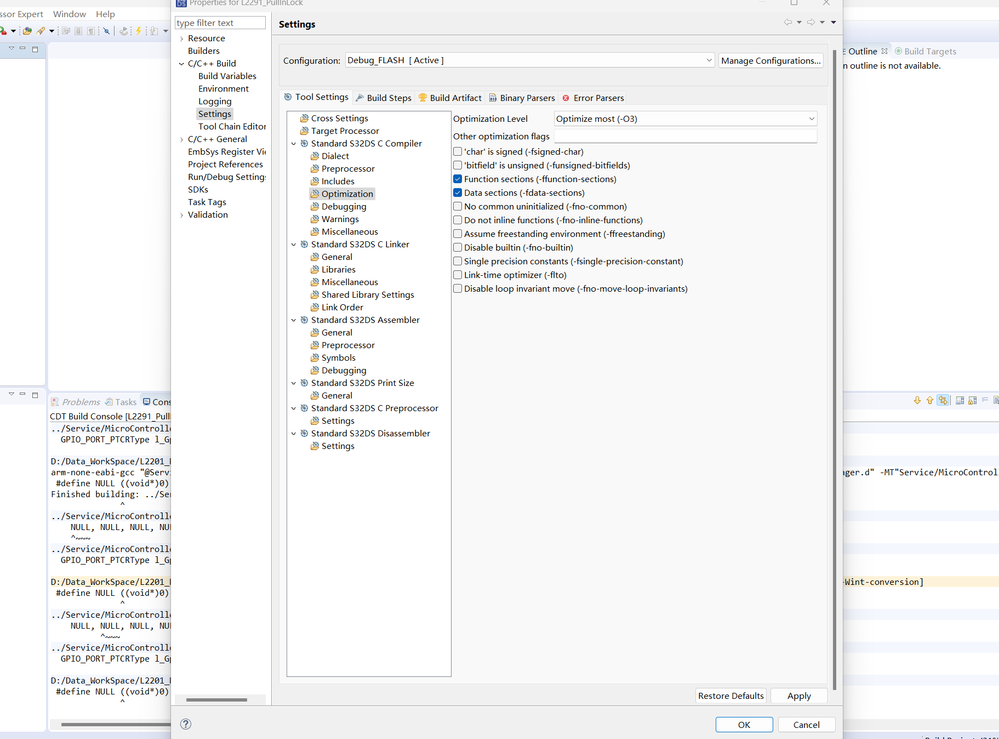The height and width of the screenshot is (739, 999).
Task: Collapse Standard S32DS C Preprocessor node
Action: coord(294,408)
